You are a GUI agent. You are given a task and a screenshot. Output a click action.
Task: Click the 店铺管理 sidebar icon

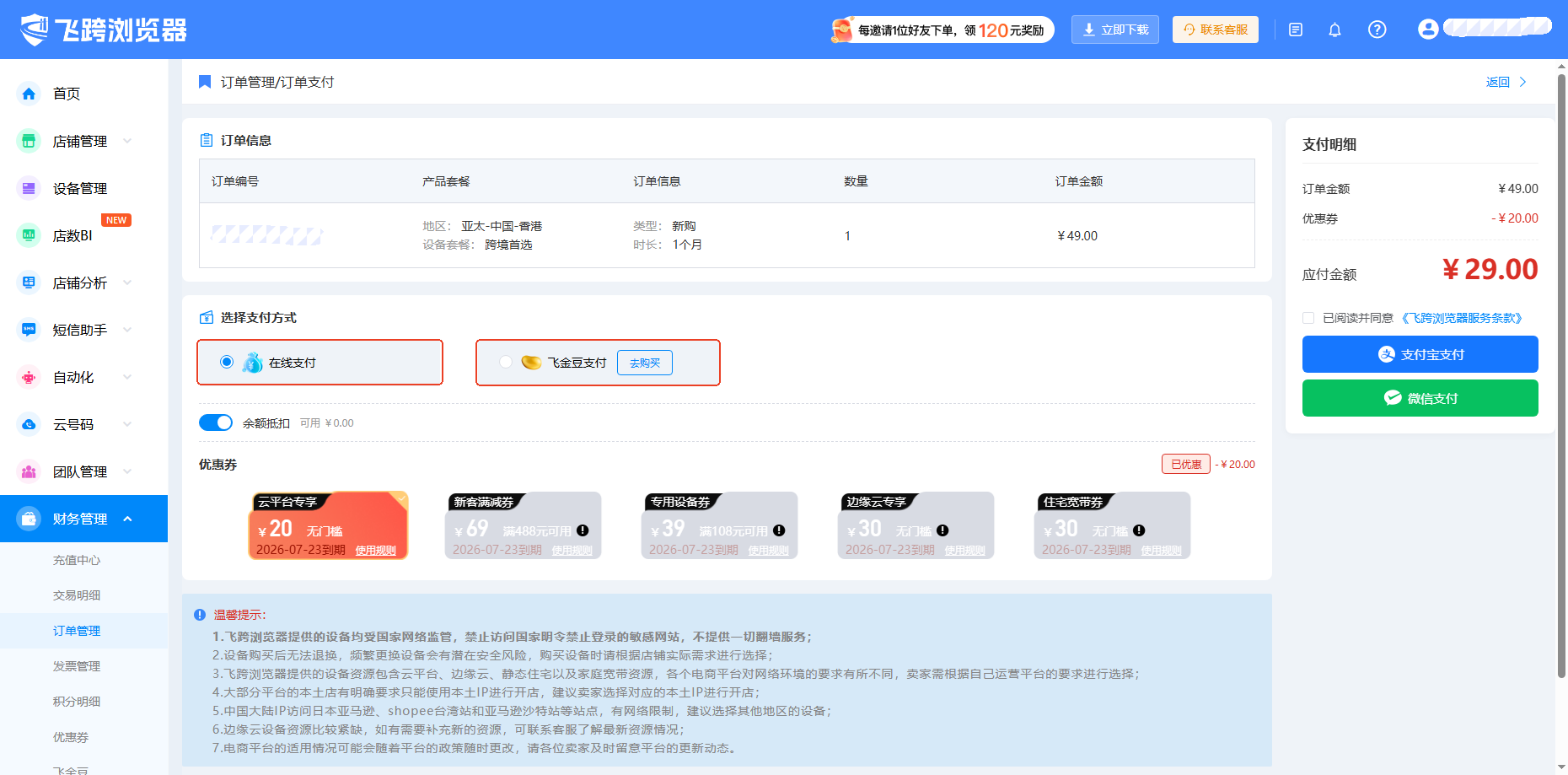pyautogui.click(x=29, y=141)
